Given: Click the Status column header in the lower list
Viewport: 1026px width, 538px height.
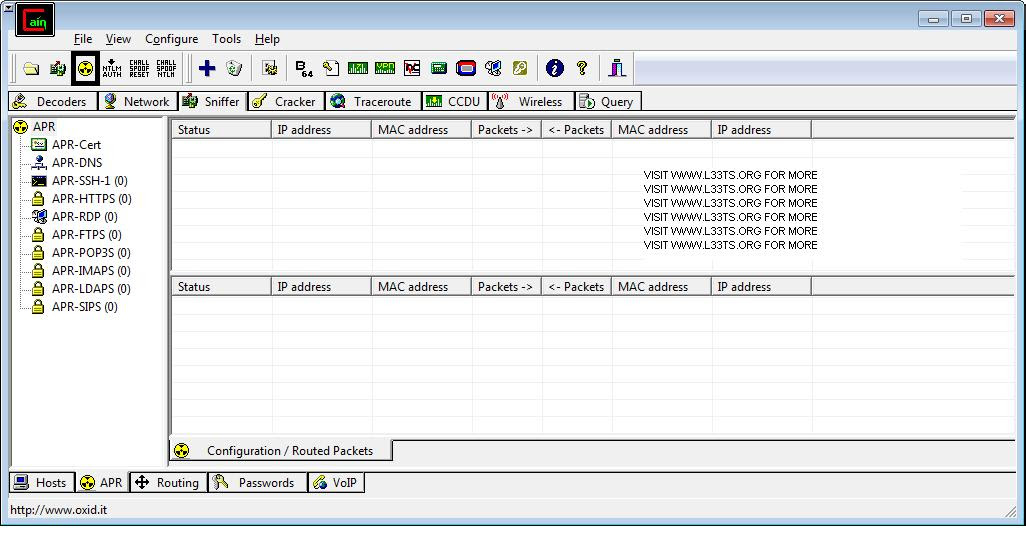Looking at the screenshot, I should [x=221, y=287].
